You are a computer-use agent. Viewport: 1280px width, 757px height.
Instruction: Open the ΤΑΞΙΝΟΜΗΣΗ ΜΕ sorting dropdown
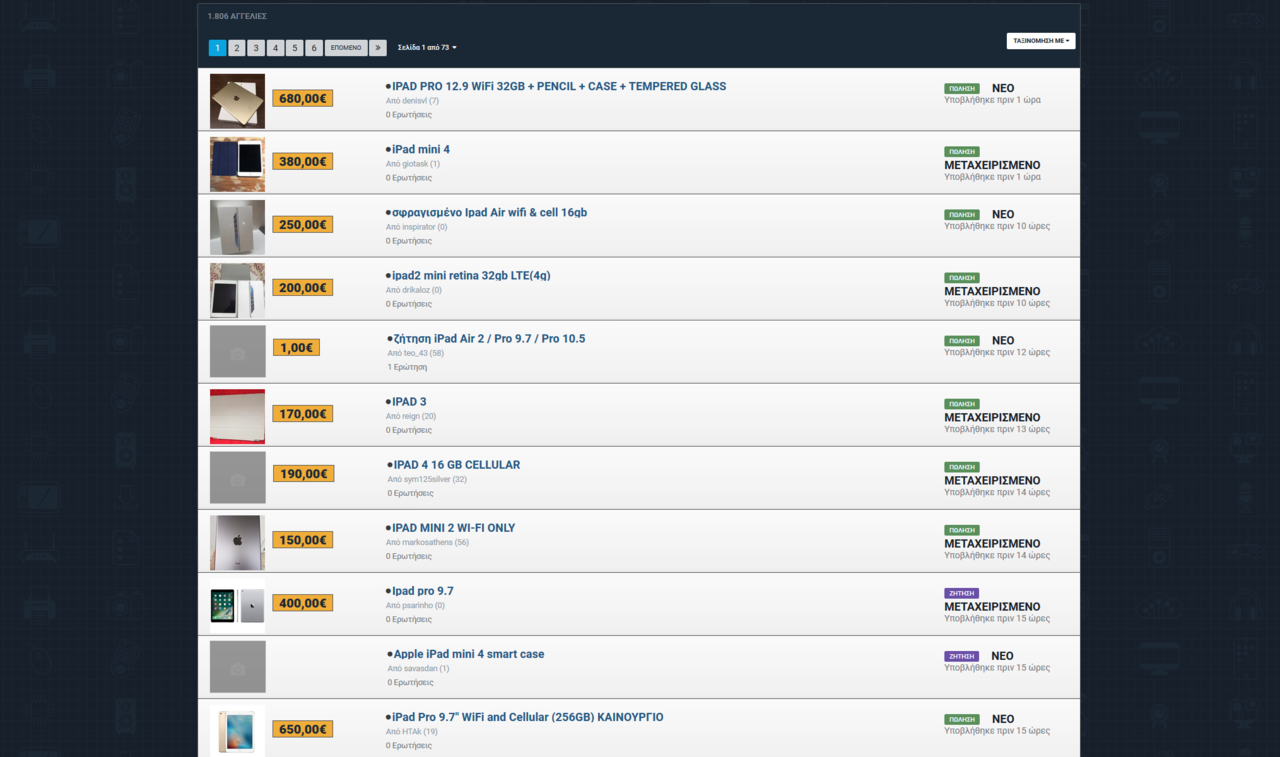(x=1041, y=41)
